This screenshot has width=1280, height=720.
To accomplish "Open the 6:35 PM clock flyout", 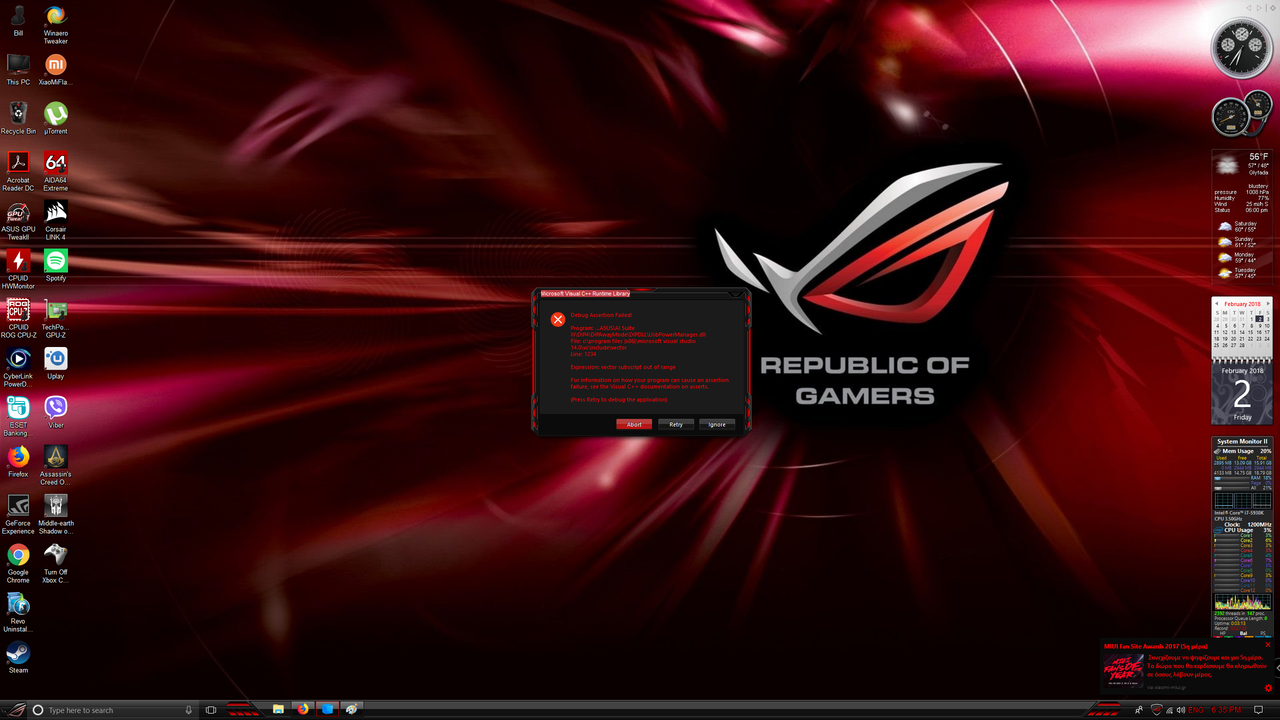I will pos(1228,710).
